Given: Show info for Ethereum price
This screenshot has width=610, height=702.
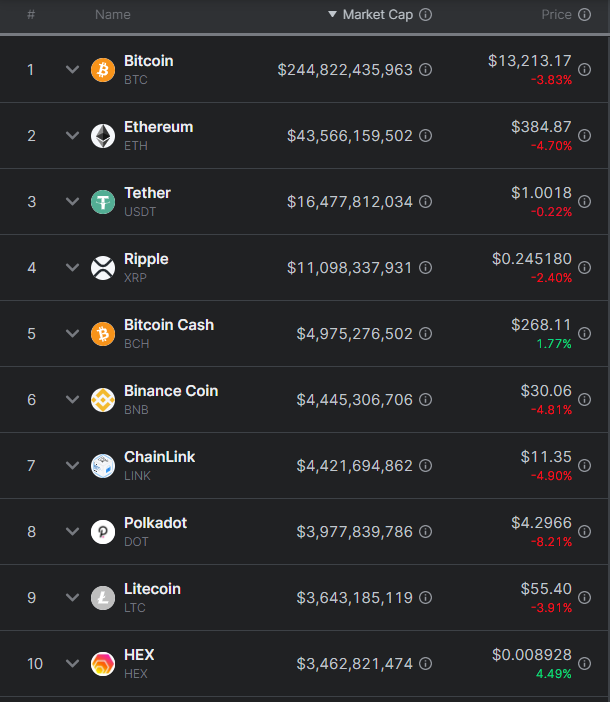Looking at the screenshot, I should tap(584, 136).
